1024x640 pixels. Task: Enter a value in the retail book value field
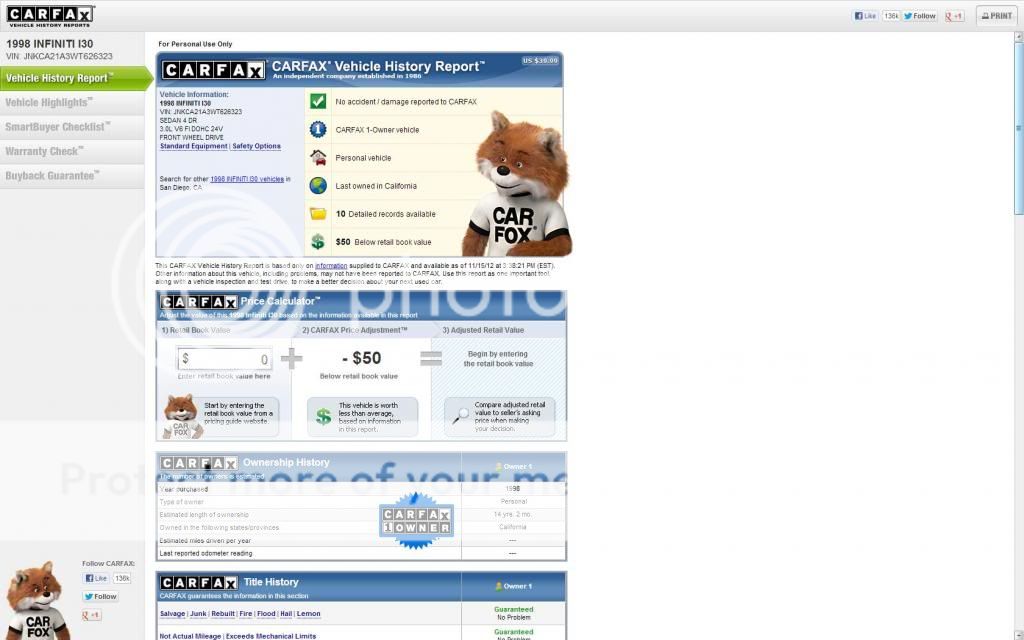pyautogui.click(x=227, y=359)
